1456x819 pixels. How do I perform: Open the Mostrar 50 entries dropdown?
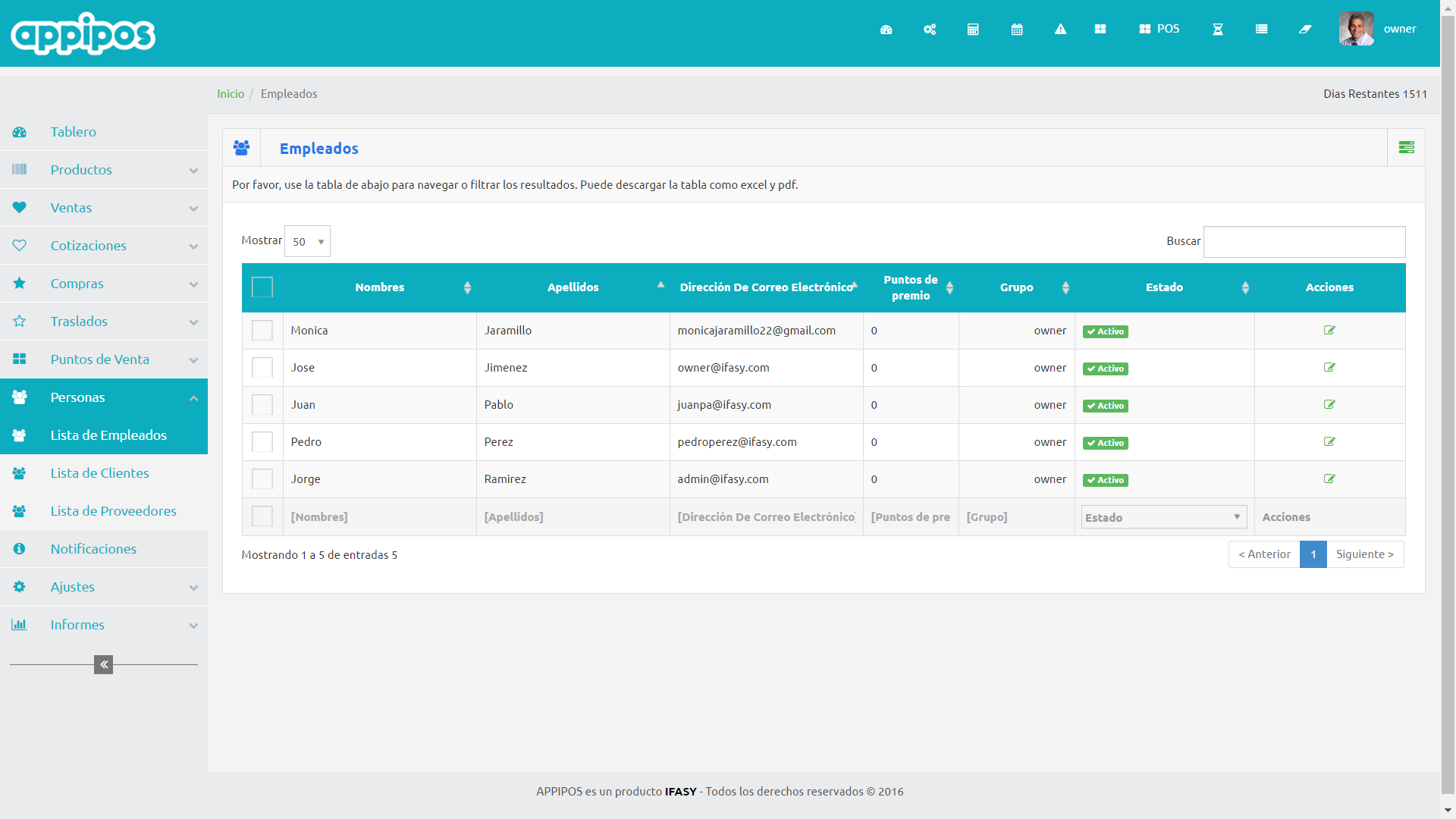point(307,241)
